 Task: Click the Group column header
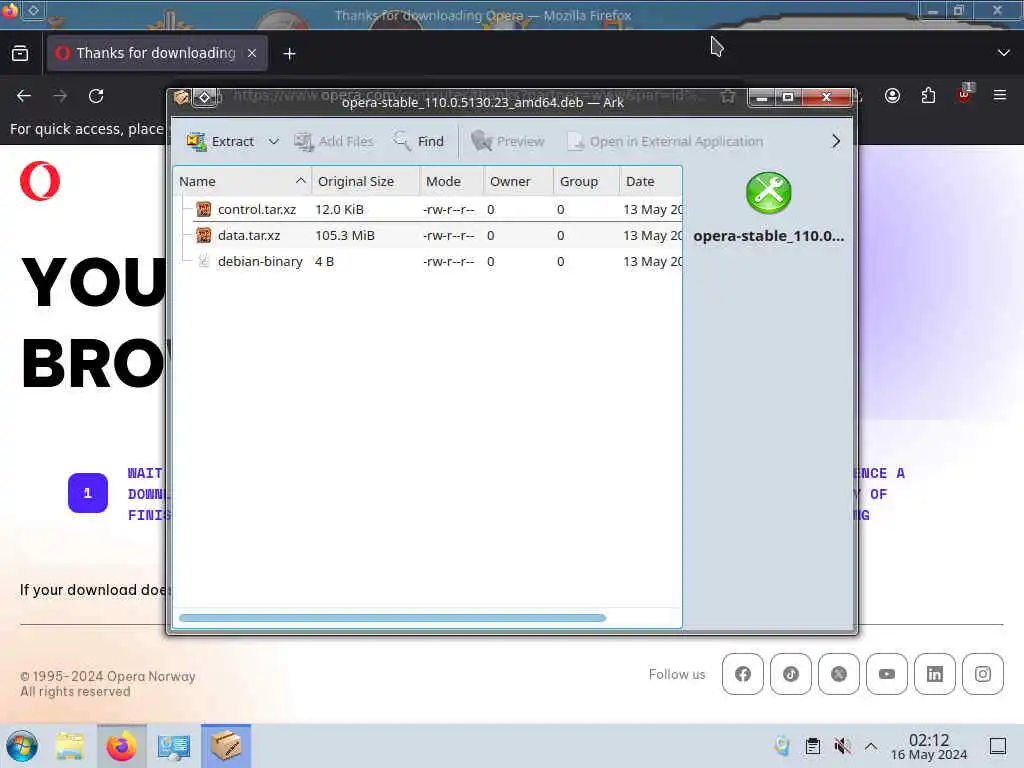(x=586, y=182)
